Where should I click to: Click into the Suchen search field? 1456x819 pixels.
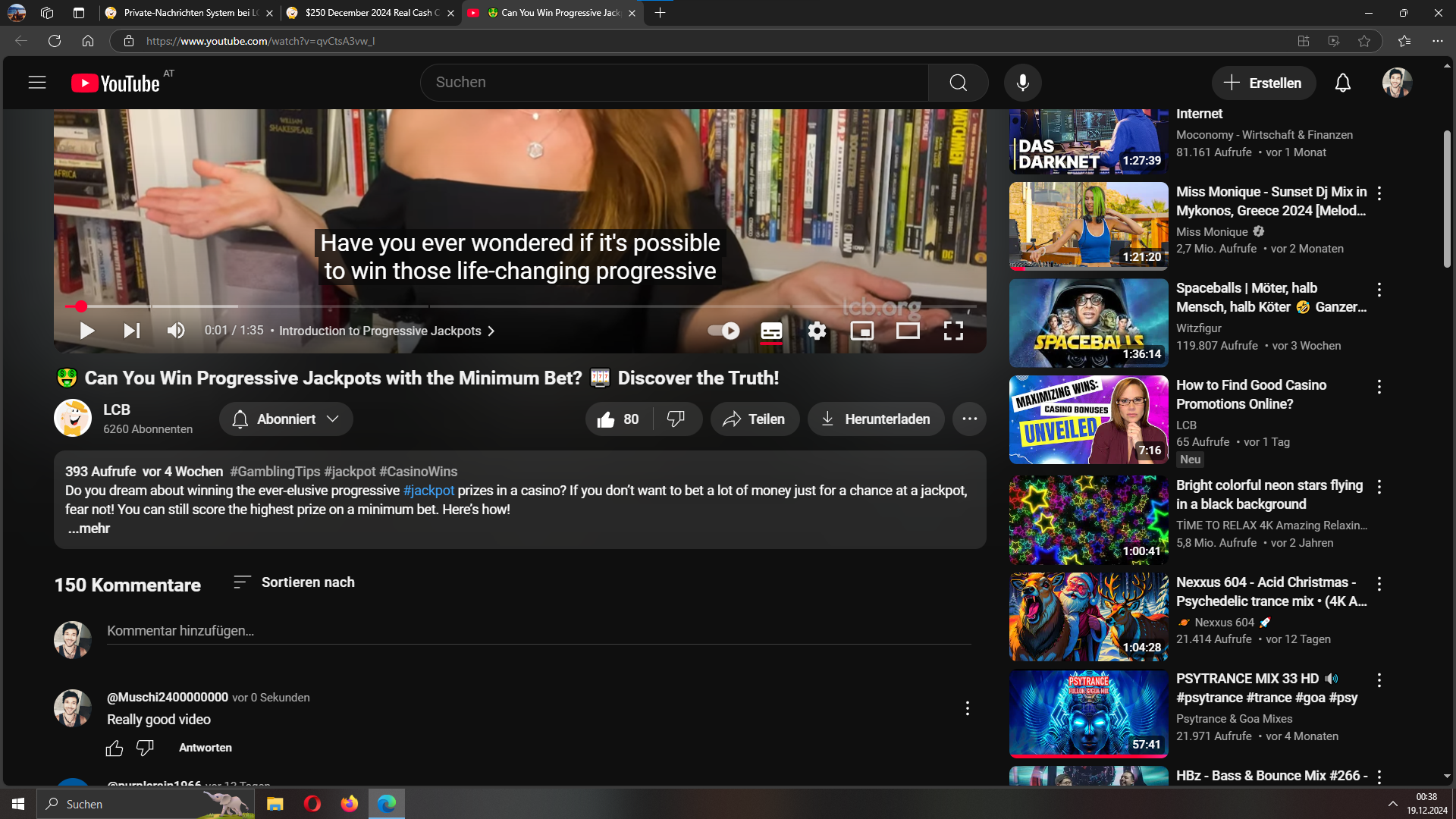click(674, 83)
